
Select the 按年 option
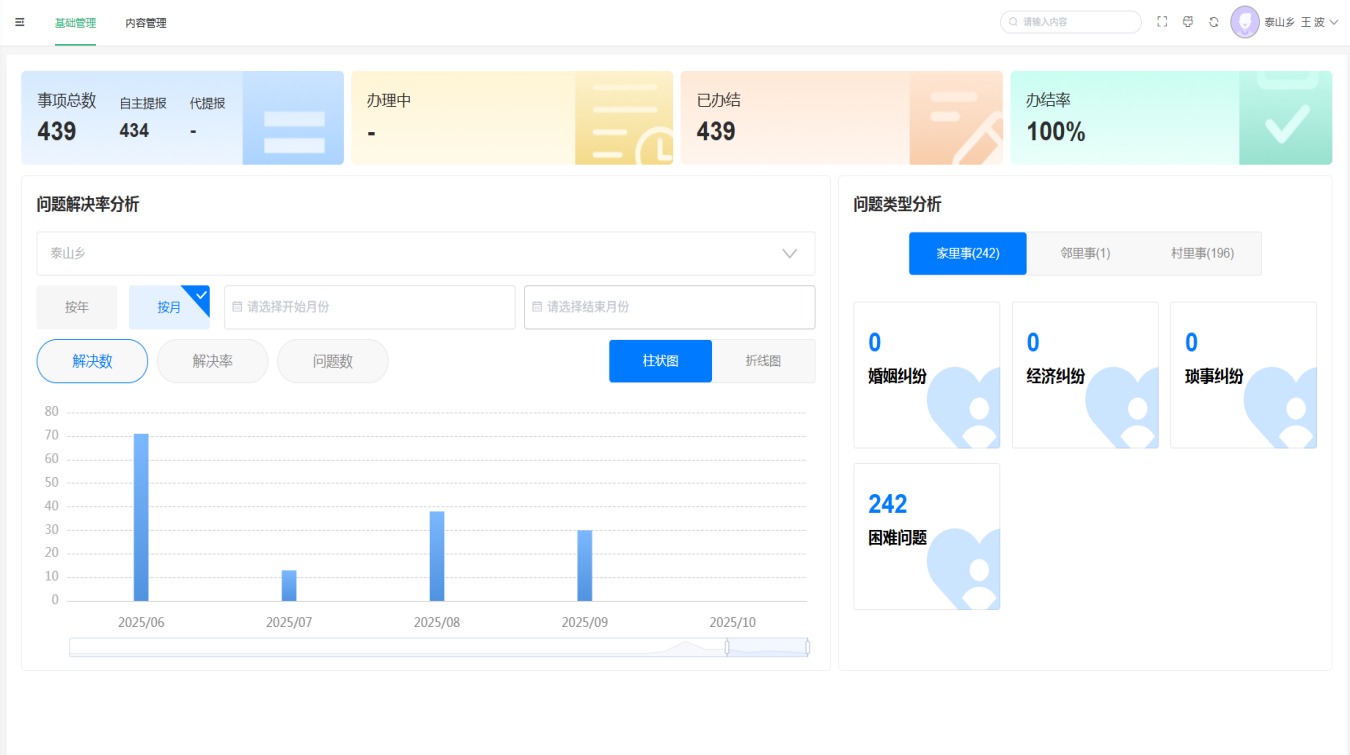pyautogui.click(x=77, y=307)
